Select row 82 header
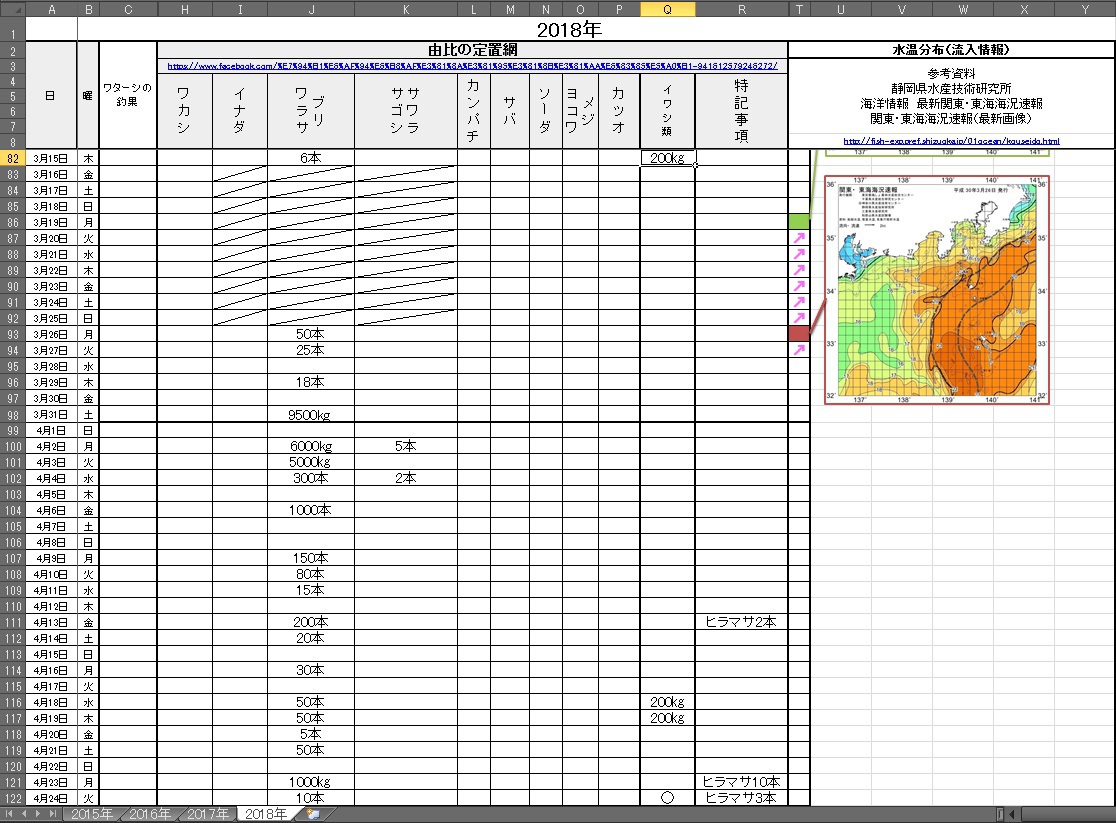The image size is (1116, 823). (13, 158)
